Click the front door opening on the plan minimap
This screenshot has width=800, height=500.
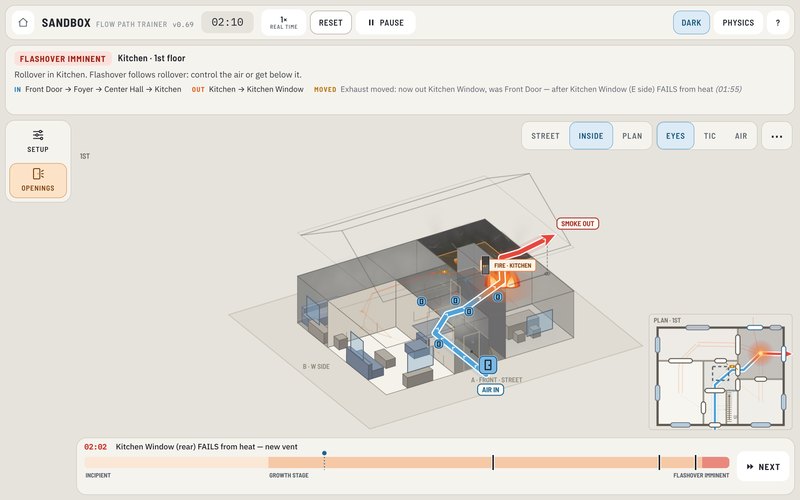(715, 425)
